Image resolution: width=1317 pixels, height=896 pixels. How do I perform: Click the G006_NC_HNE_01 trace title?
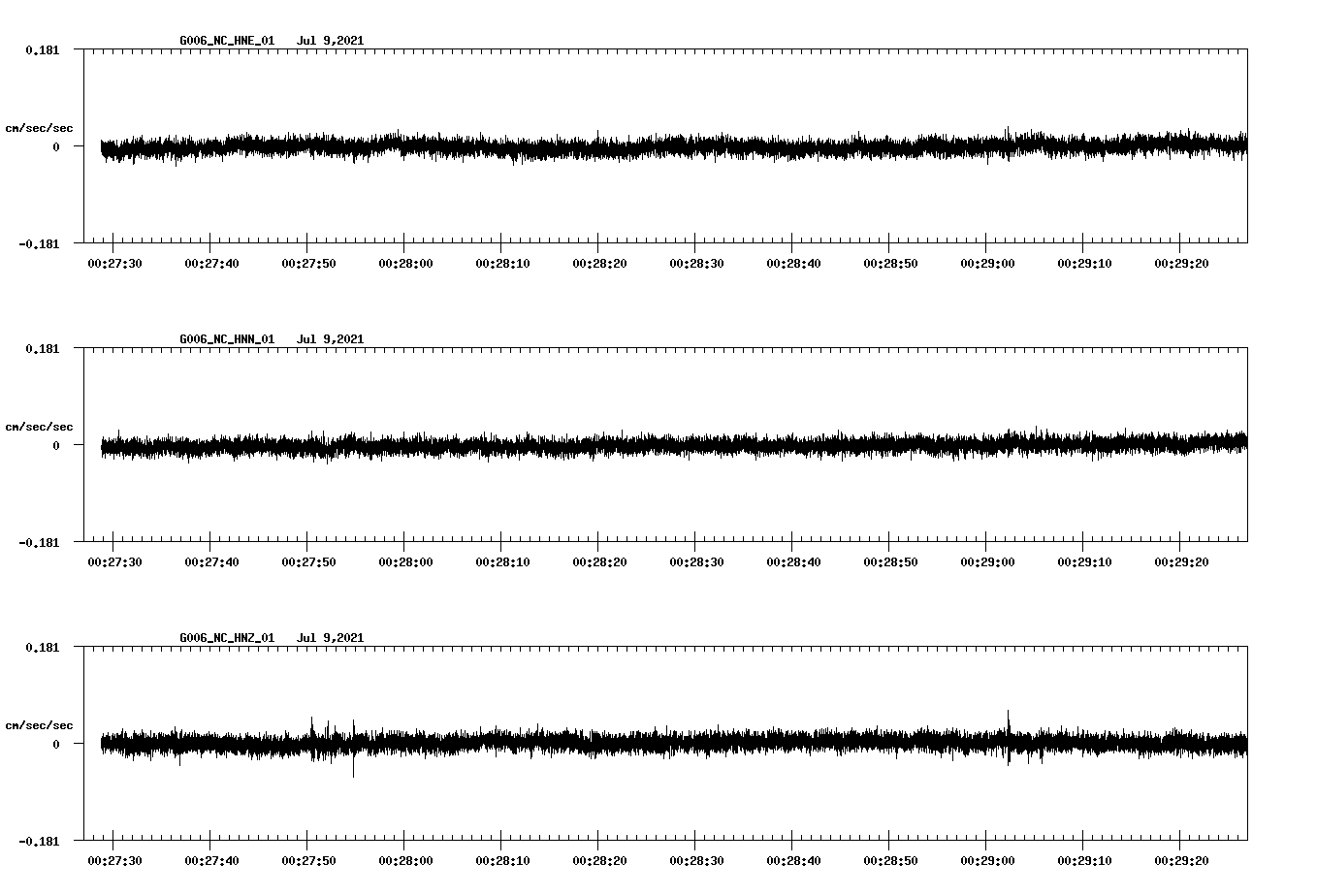click(225, 41)
